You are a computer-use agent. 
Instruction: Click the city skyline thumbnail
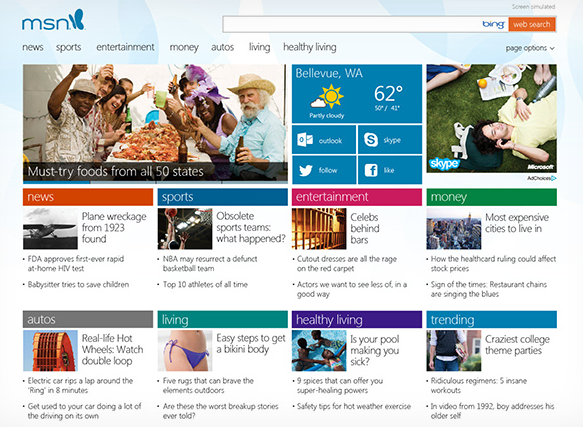pos(454,229)
